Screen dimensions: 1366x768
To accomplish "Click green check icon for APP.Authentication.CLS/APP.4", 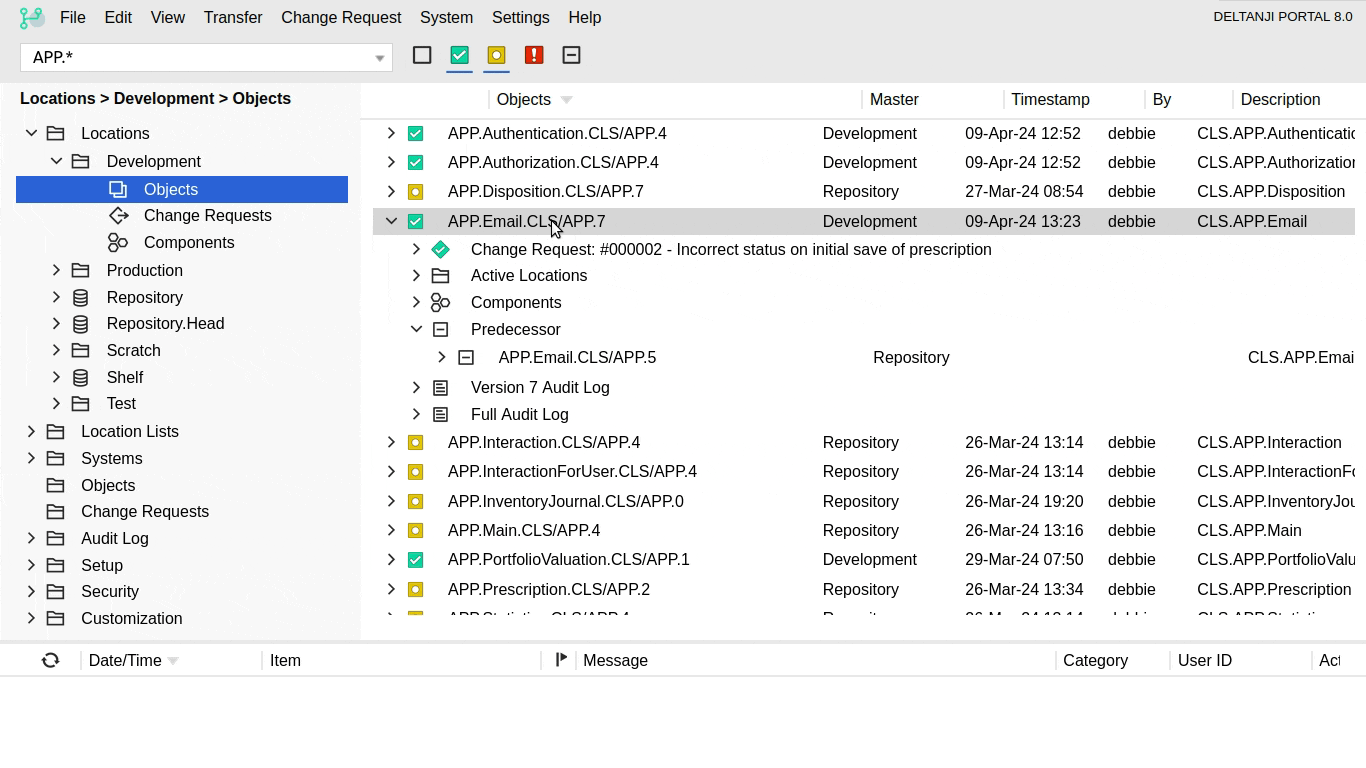I will (415, 133).
